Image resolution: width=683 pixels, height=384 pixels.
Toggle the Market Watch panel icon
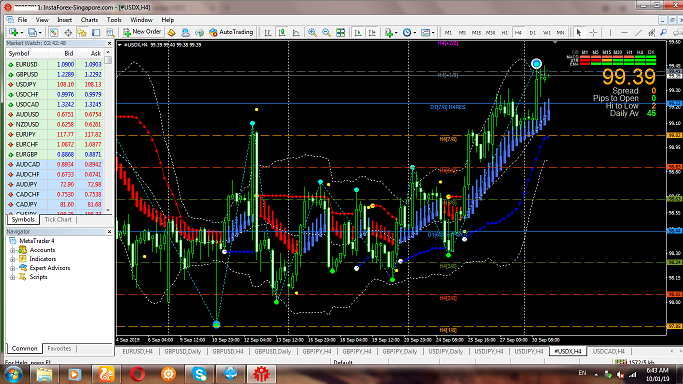point(54,33)
